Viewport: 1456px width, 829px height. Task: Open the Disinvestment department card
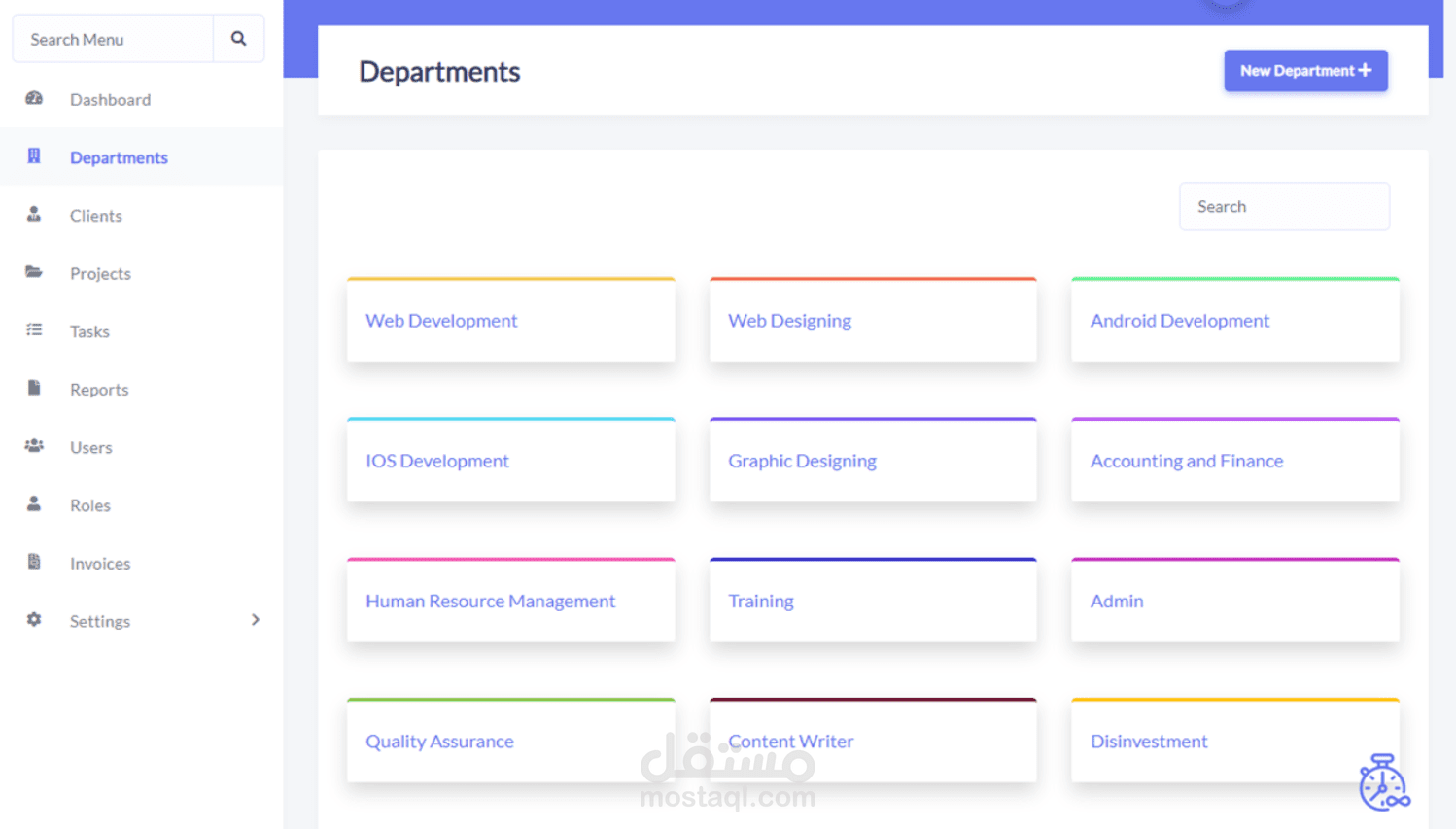coord(1234,740)
